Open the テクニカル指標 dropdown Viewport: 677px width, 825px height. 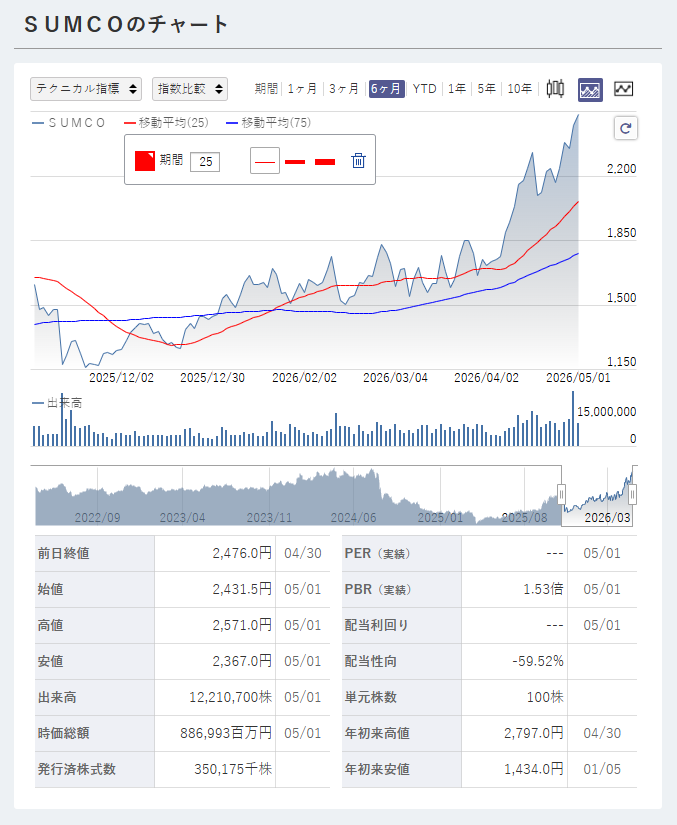(x=86, y=89)
